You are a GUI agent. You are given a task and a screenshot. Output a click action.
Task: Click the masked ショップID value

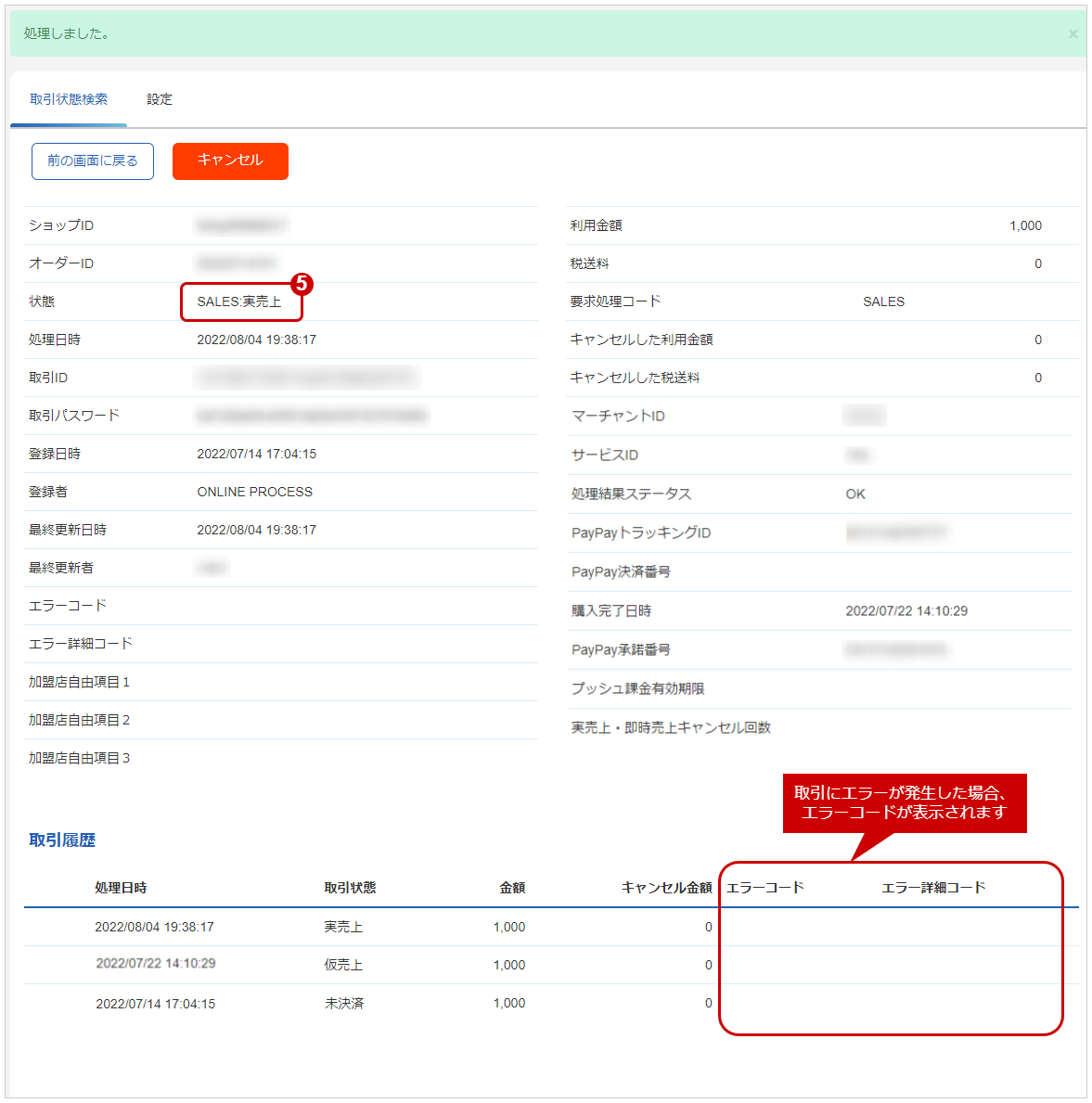(241, 224)
